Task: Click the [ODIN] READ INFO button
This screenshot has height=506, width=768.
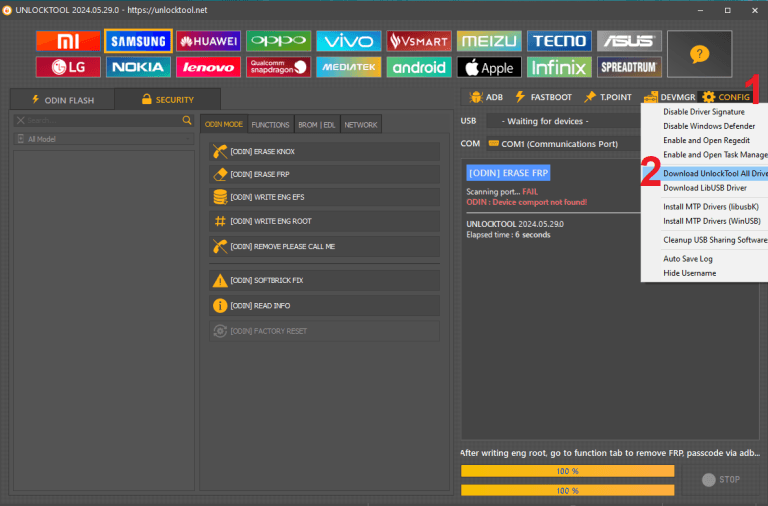Action: point(324,306)
